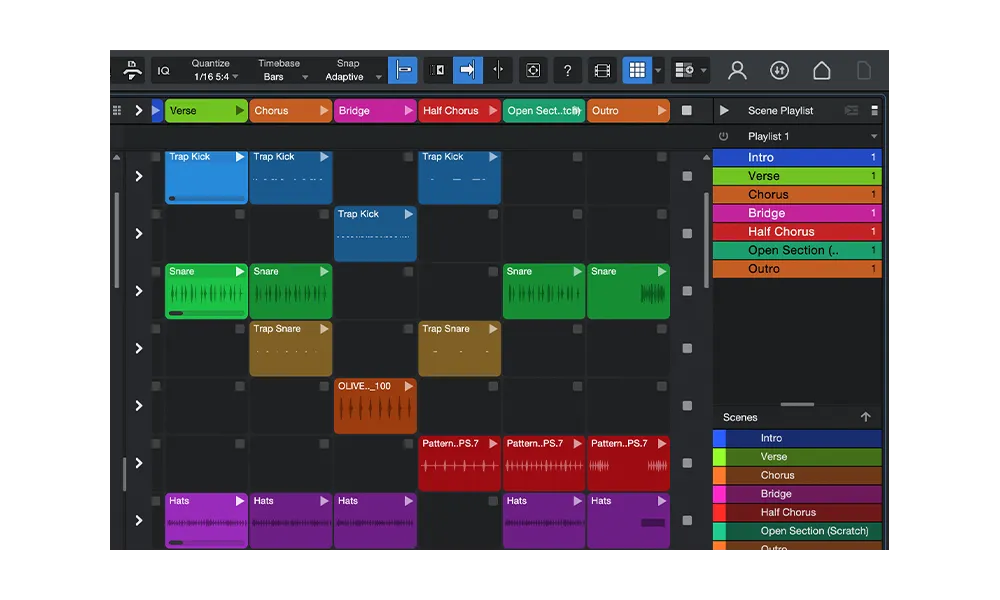Select Bridge in the Scene Playlist

[797, 213]
